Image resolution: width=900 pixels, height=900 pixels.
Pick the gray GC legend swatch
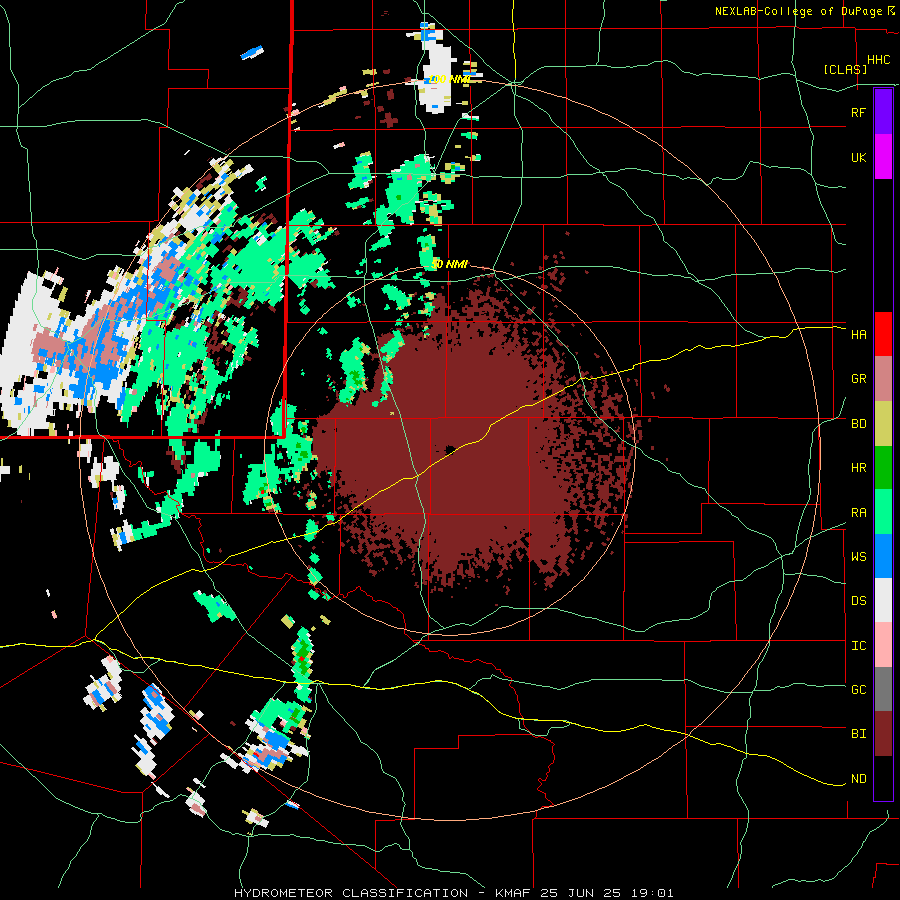[883, 689]
